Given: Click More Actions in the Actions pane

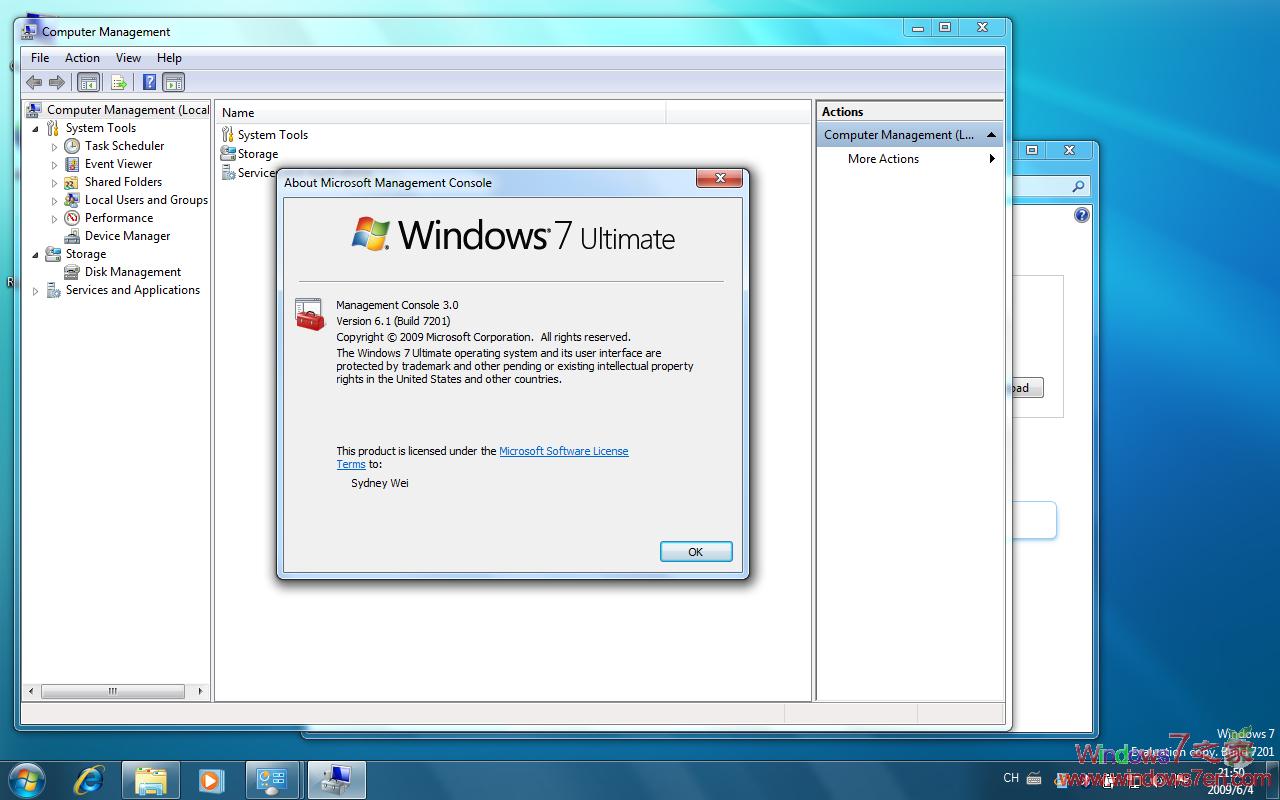Looking at the screenshot, I should point(883,159).
